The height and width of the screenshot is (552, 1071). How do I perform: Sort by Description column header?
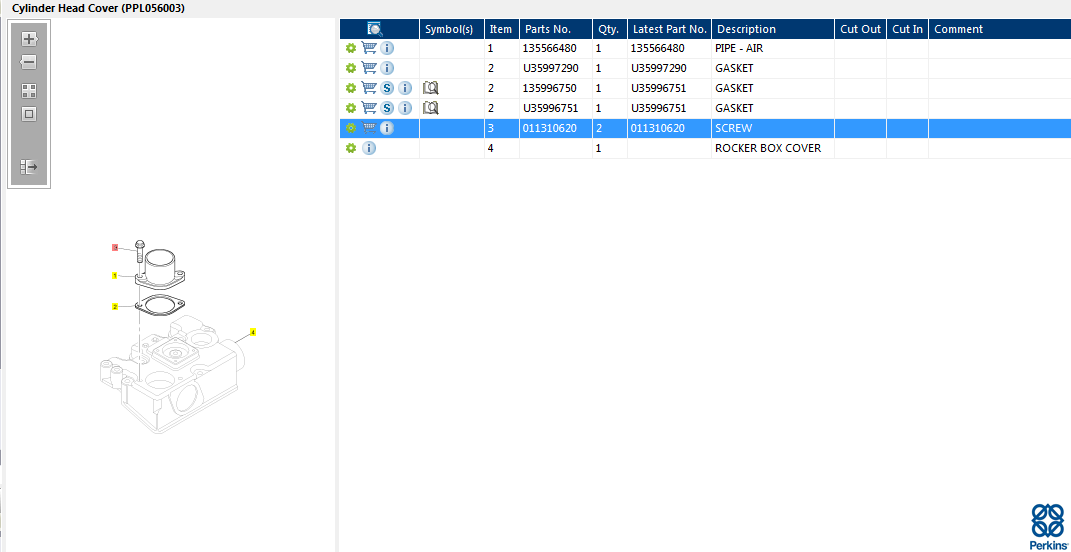click(773, 29)
